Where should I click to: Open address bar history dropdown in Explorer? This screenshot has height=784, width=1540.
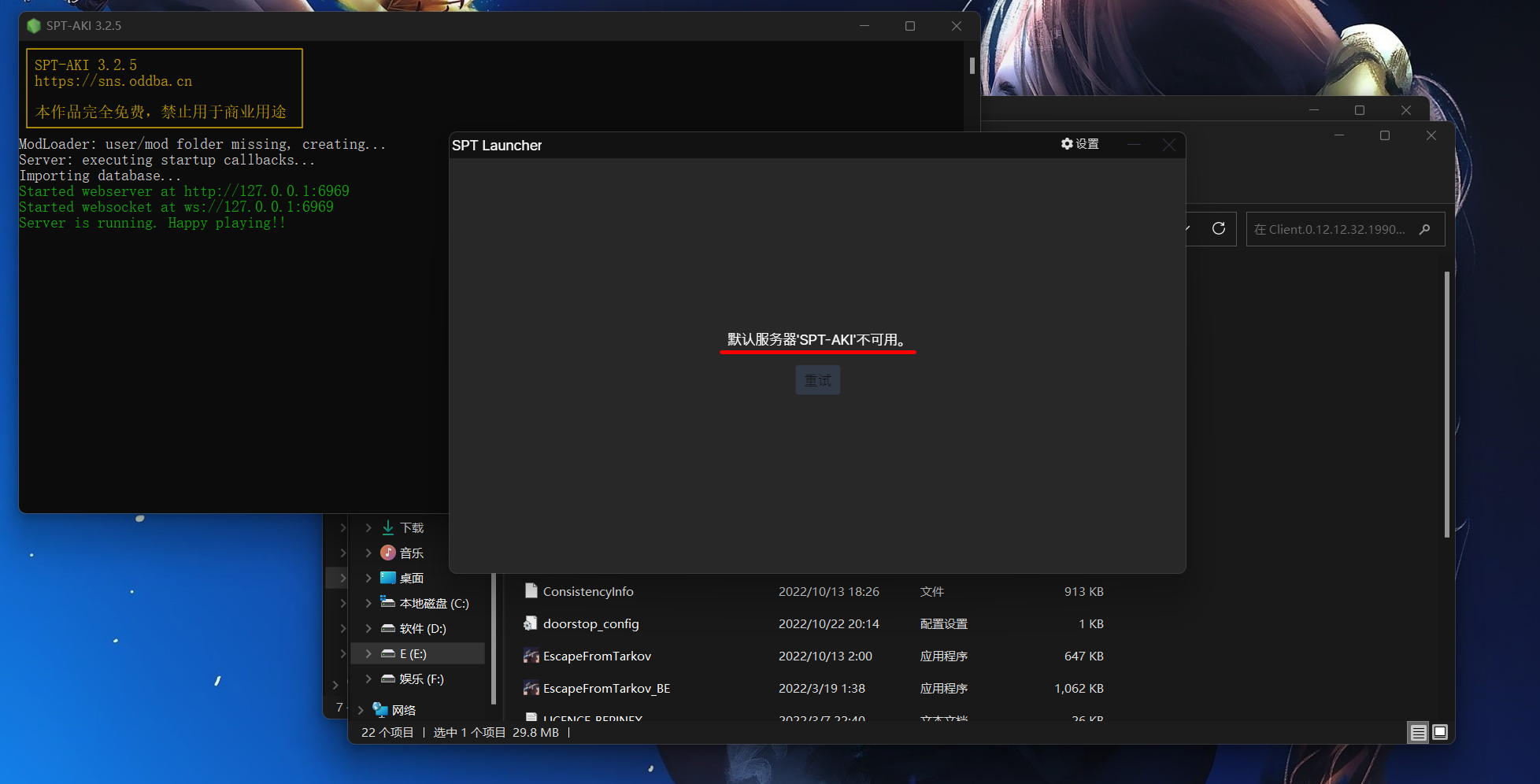click(1188, 228)
